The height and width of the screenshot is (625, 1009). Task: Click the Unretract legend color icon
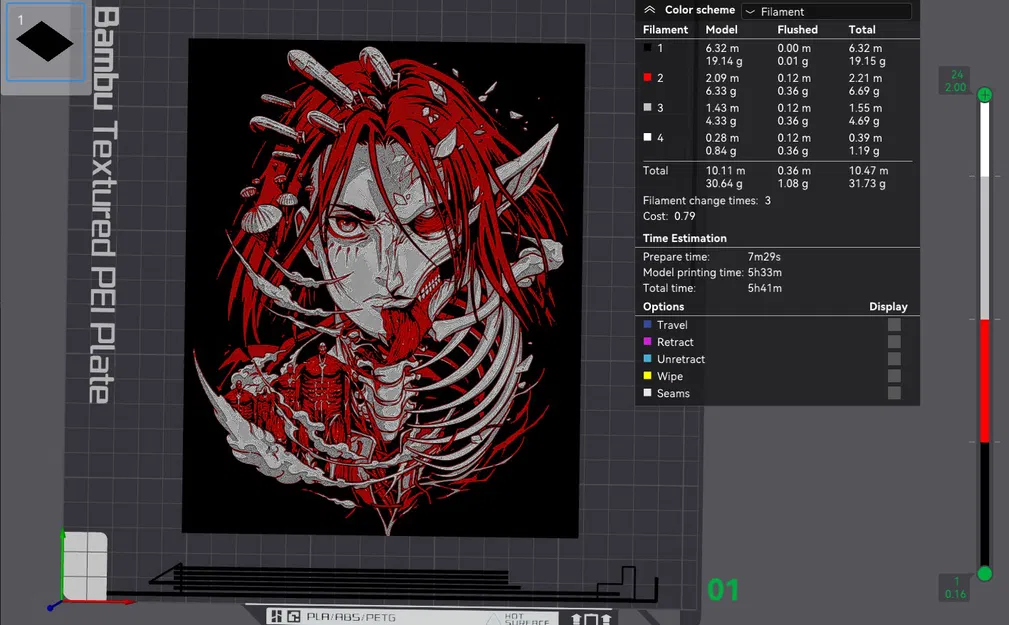point(649,358)
